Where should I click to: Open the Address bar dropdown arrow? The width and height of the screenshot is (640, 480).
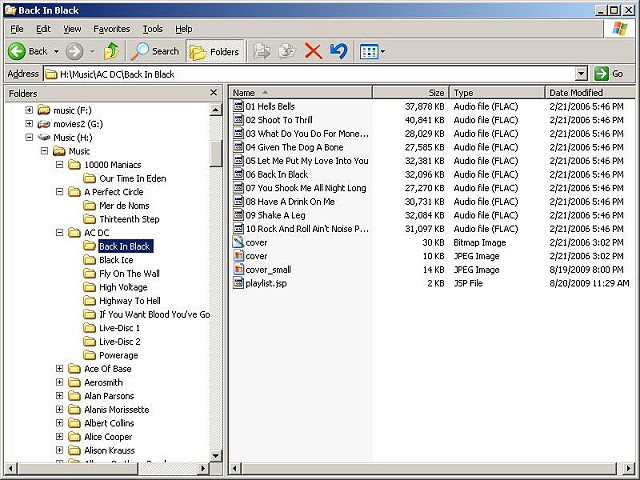581,74
